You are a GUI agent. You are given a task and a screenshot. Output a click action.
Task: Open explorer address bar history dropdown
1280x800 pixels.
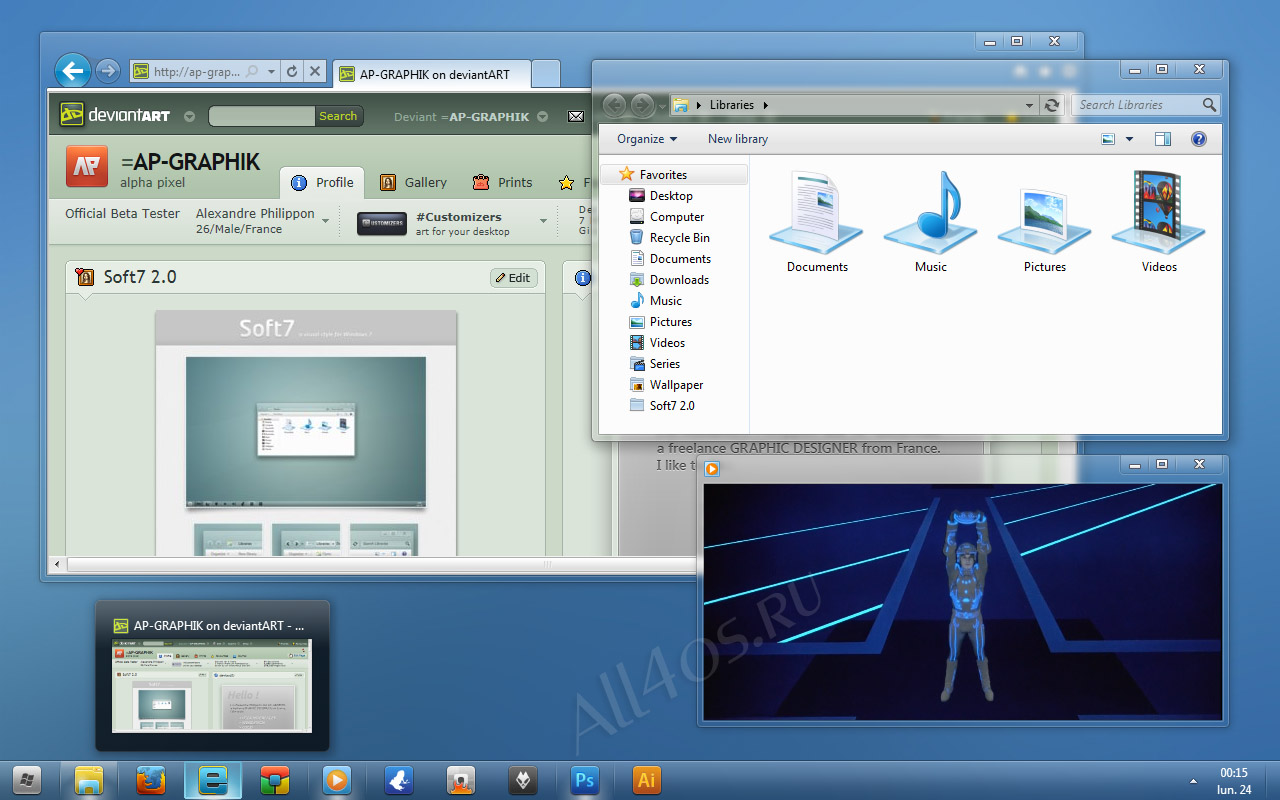tap(1030, 105)
